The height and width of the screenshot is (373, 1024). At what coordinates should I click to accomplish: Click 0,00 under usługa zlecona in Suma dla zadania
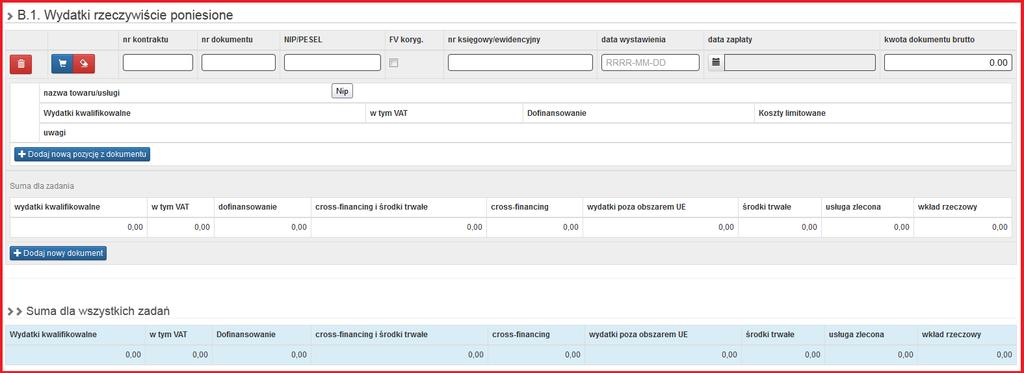[901, 227]
